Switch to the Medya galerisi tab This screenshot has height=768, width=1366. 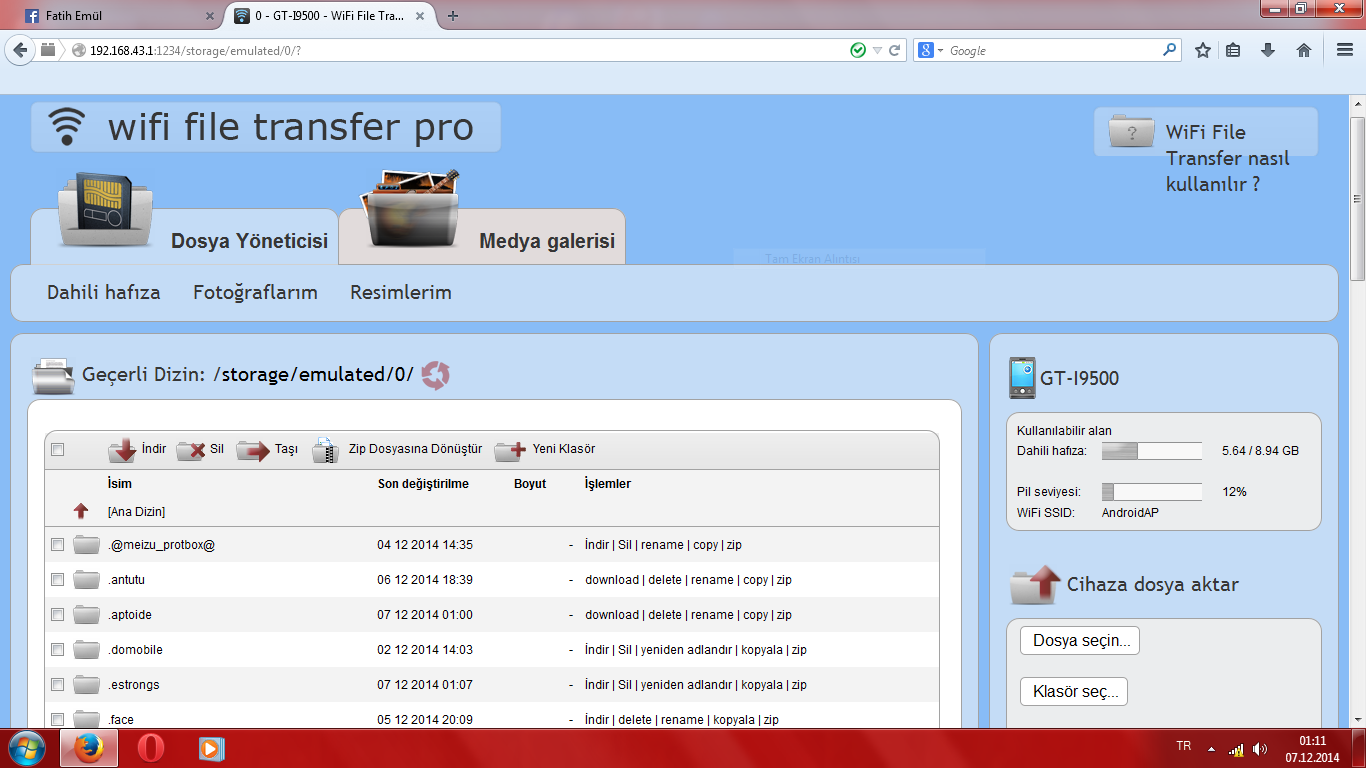click(483, 236)
